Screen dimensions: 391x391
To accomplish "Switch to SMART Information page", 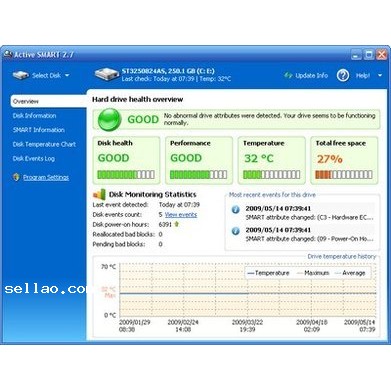I will click(39, 130).
